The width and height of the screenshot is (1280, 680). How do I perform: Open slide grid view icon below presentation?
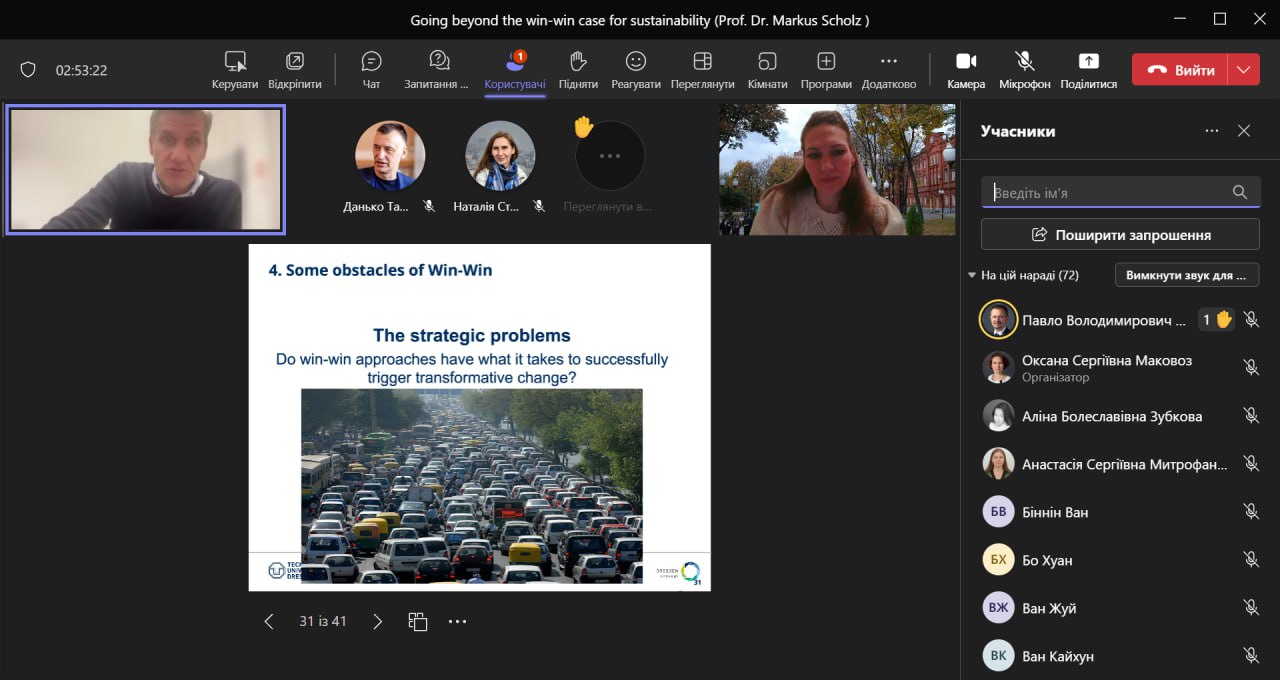point(418,622)
